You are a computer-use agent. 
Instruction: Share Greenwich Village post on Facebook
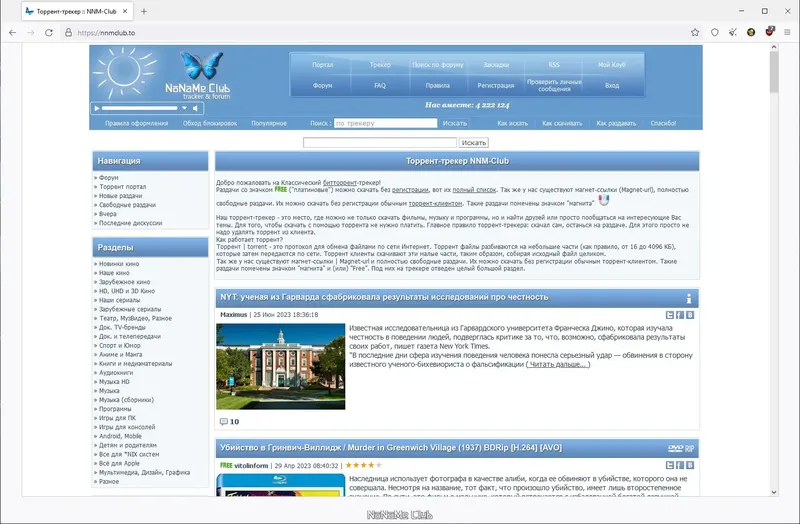pos(680,465)
